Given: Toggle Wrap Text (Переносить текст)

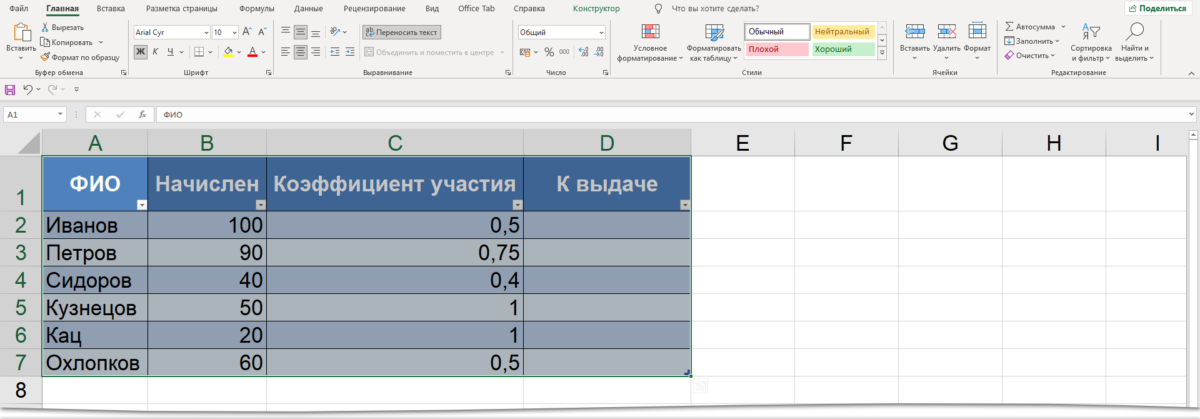Looking at the screenshot, I should (401, 32).
